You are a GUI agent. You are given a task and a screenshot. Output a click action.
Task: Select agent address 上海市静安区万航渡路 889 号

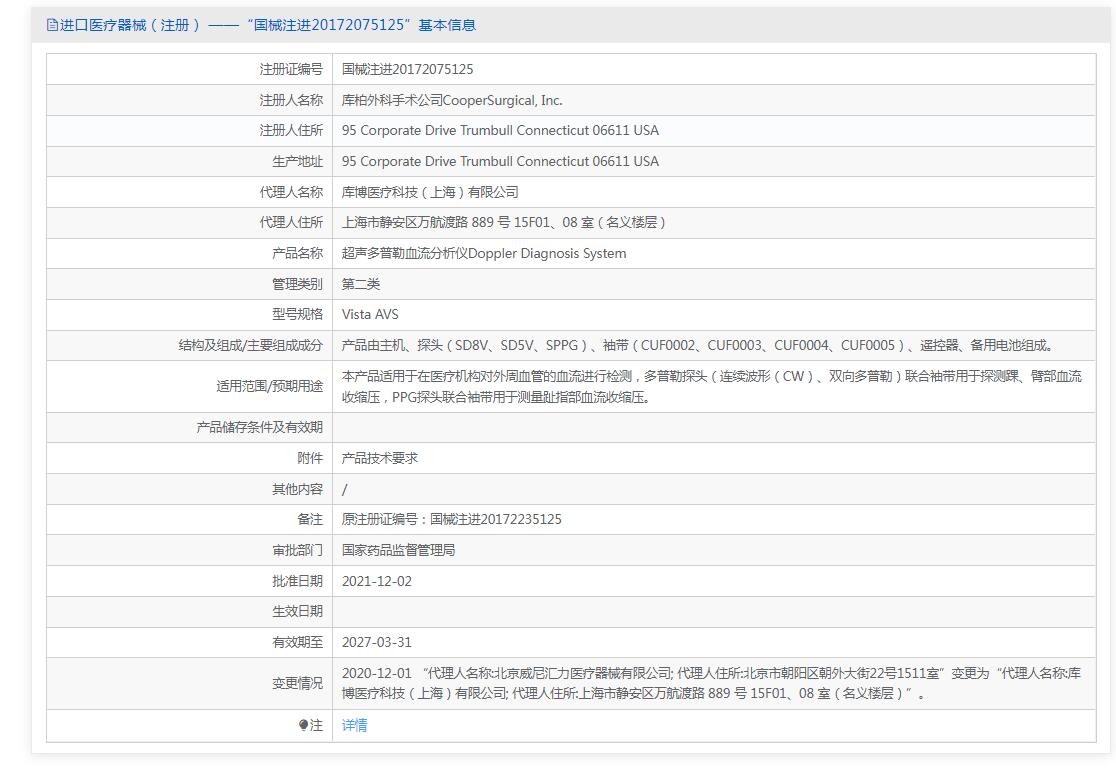[504, 222]
